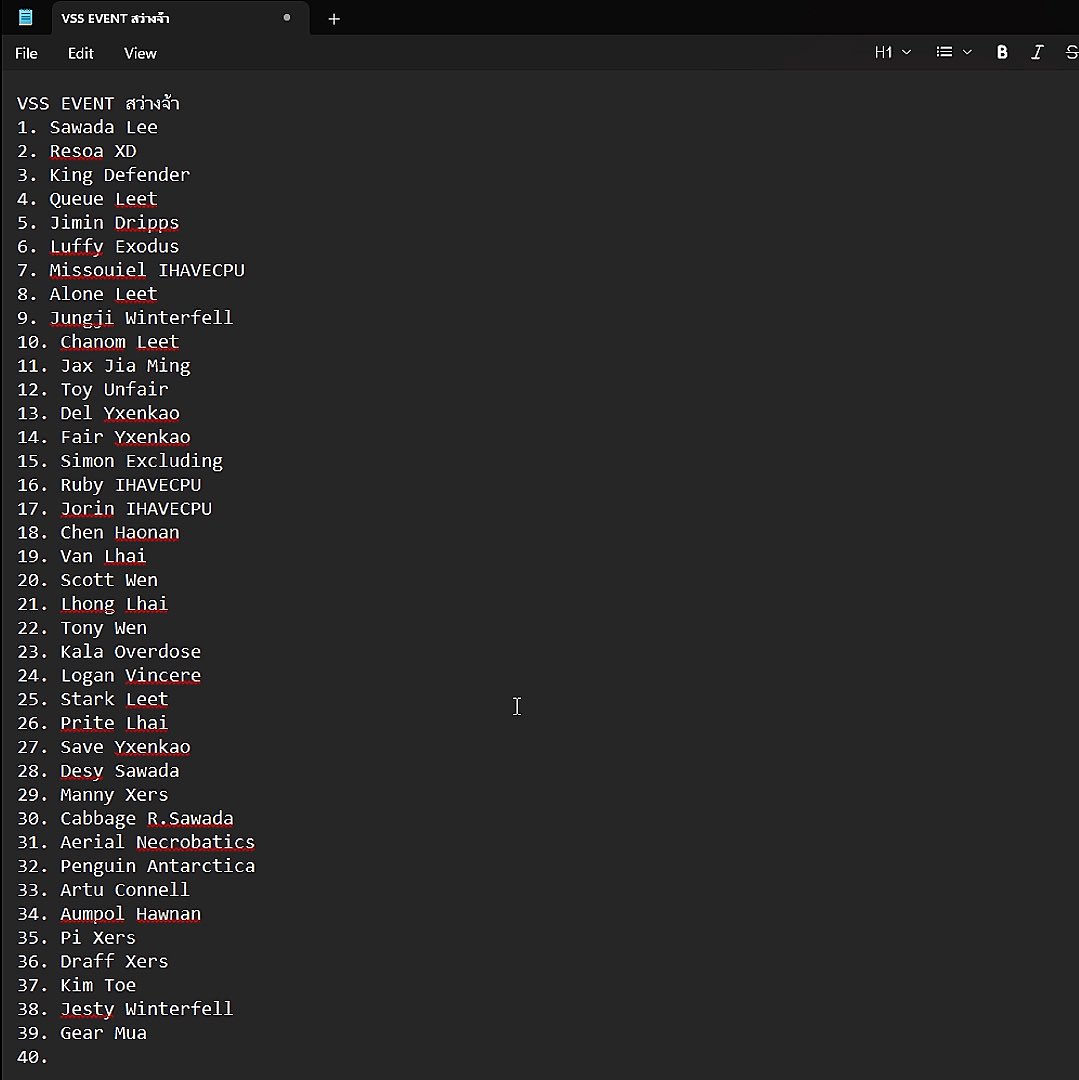The image size is (1079, 1080).
Task: Click on line 32 Penguin Antarctica
Action: pyautogui.click(x=136, y=866)
